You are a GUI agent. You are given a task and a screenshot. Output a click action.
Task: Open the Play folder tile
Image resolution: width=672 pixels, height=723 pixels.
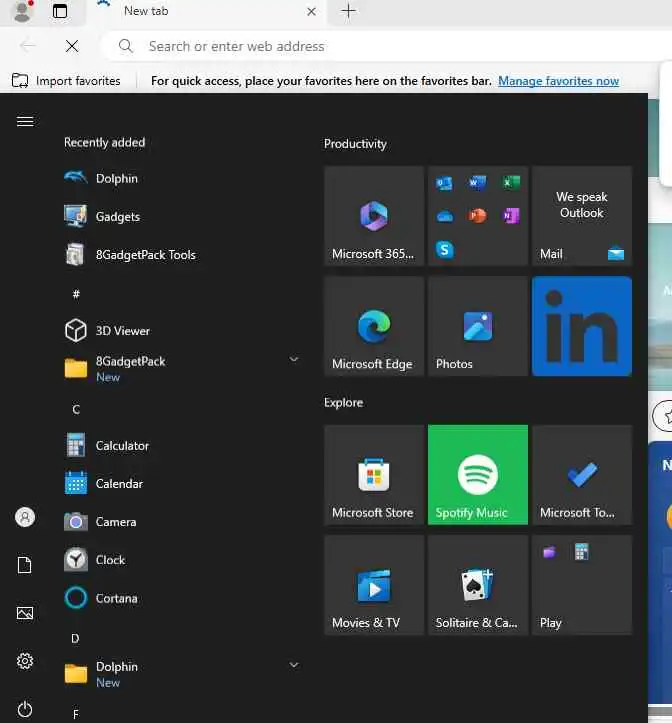coord(582,585)
